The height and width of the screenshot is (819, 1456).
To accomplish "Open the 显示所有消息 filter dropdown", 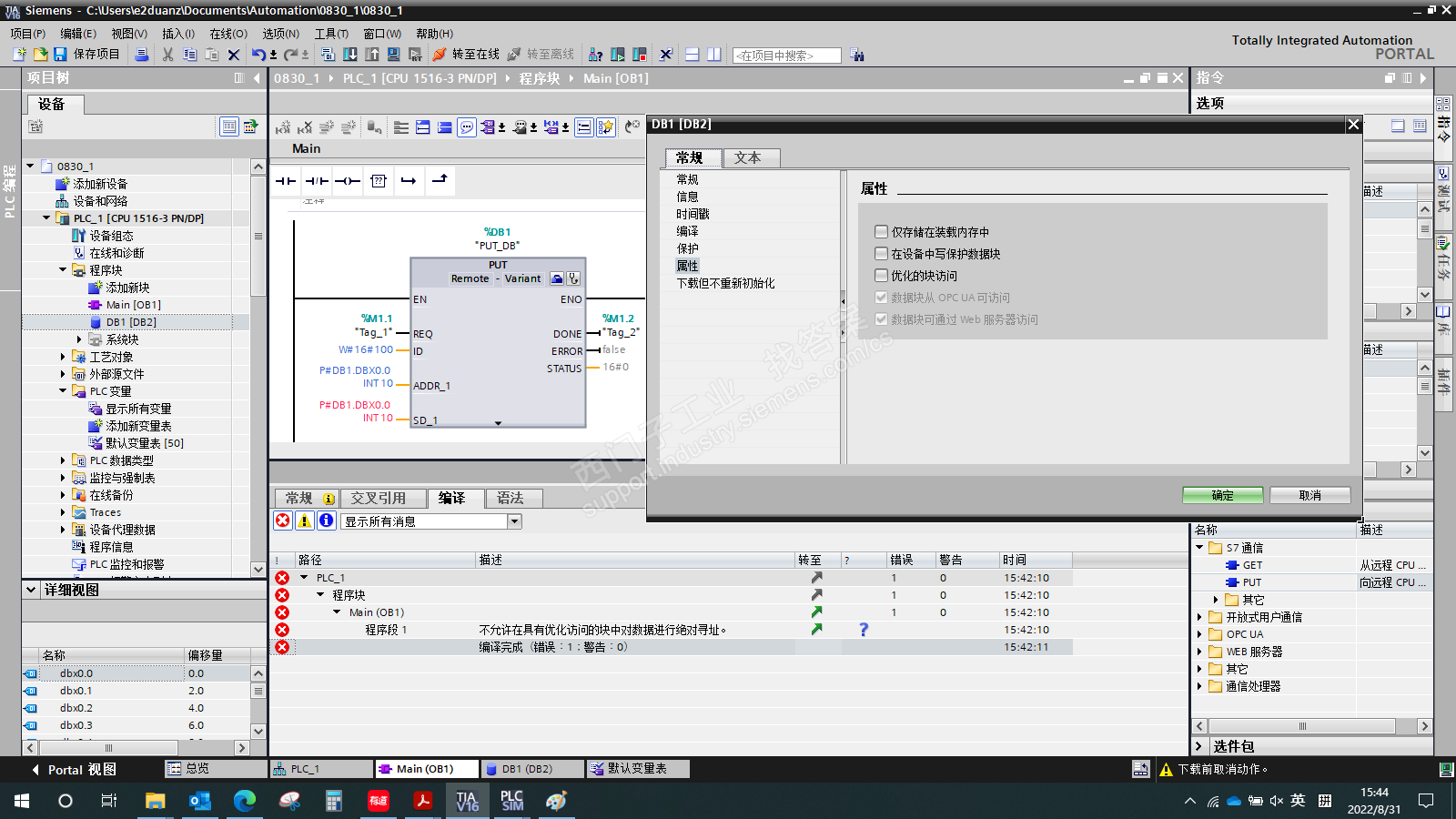I will coord(515,521).
